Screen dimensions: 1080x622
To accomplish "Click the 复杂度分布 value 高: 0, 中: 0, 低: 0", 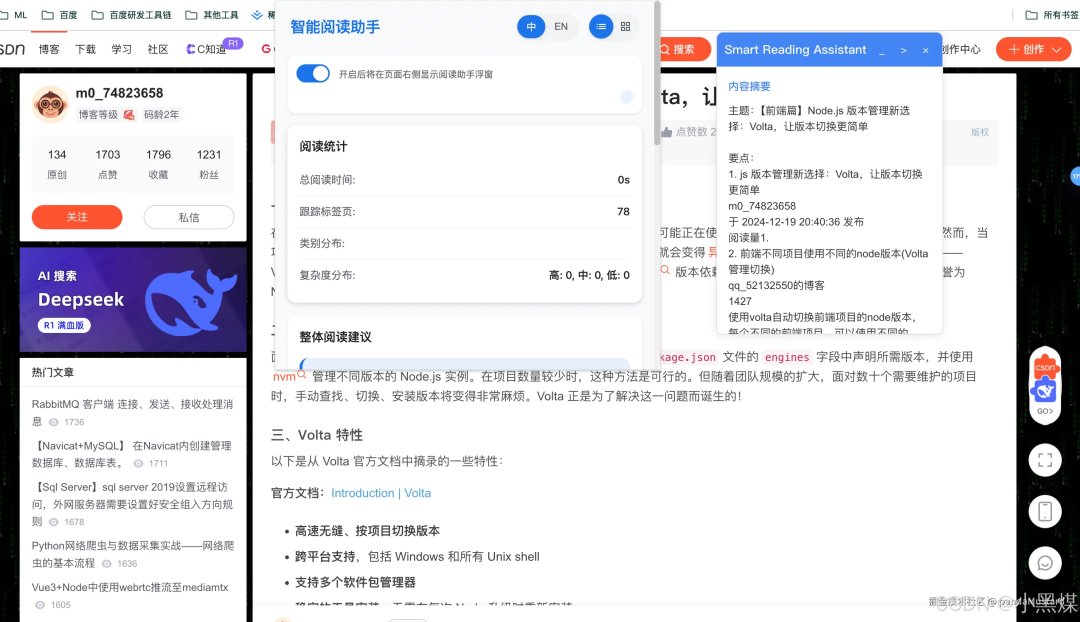I will pyautogui.click(x=589, y=275).
